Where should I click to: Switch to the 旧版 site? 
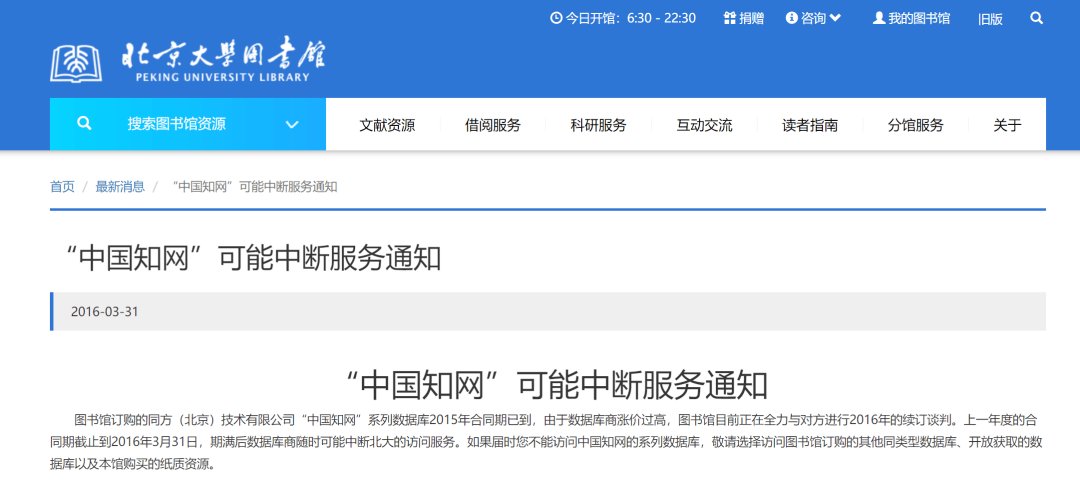tap(990, 19)
